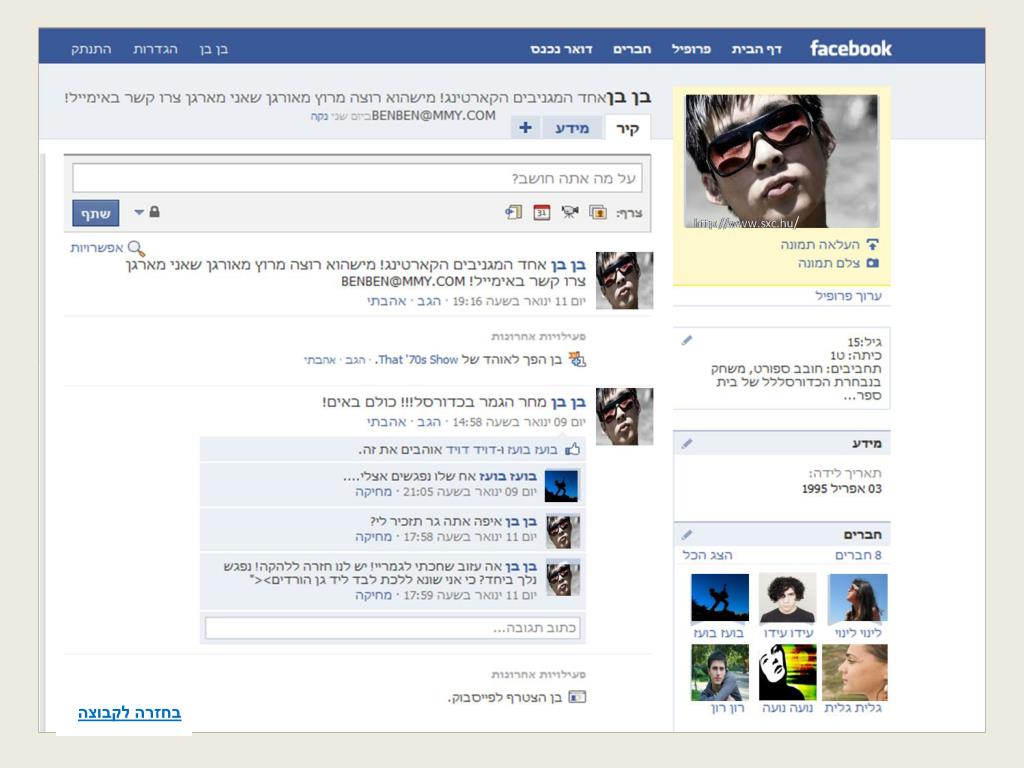Image resolution: width=1024 pixels, height=768 pixels.
Task: Click the facebook logo
Action: tap(850, 48)
